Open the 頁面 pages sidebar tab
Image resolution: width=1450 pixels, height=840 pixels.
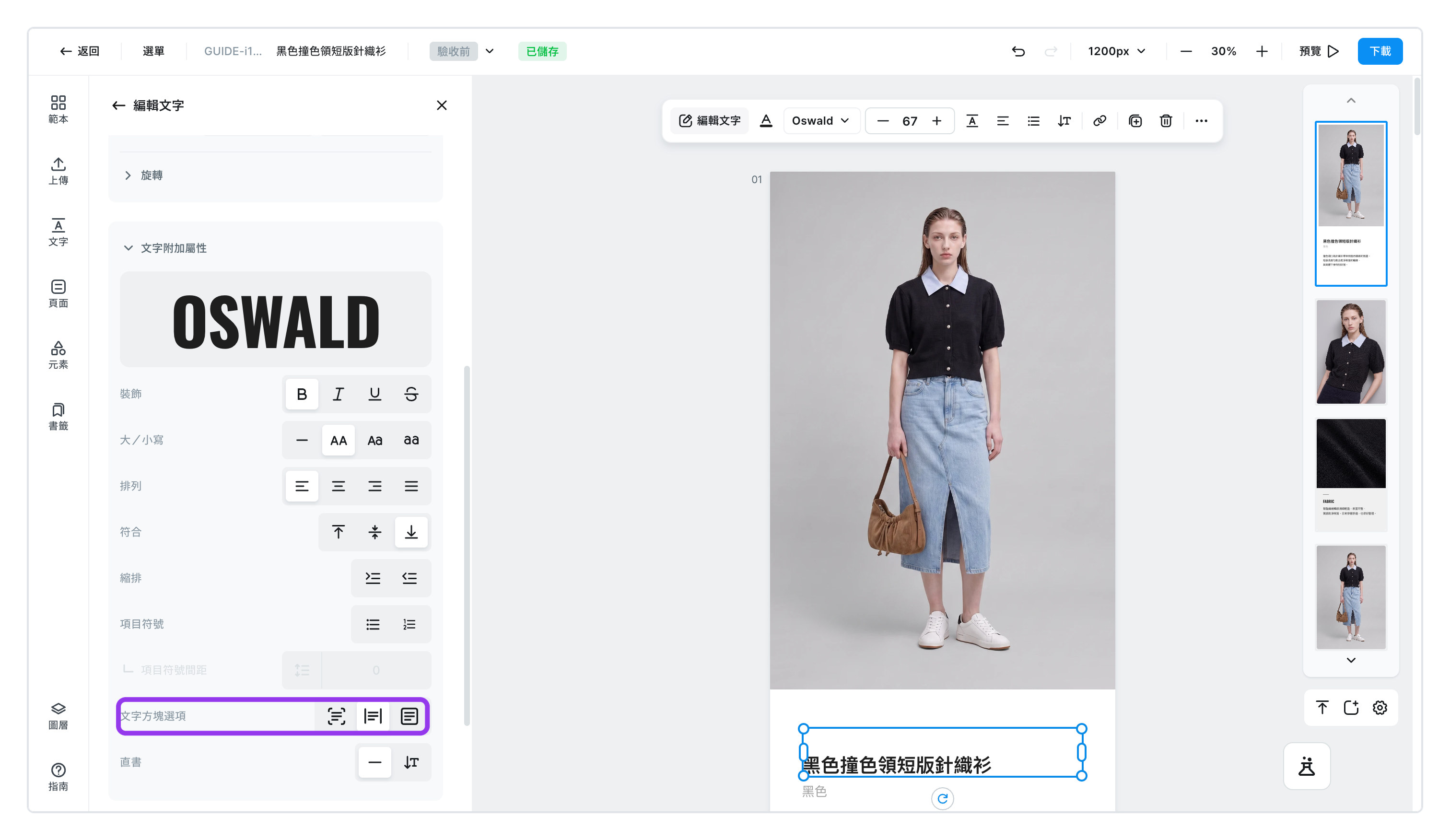(x=58, y=293)
